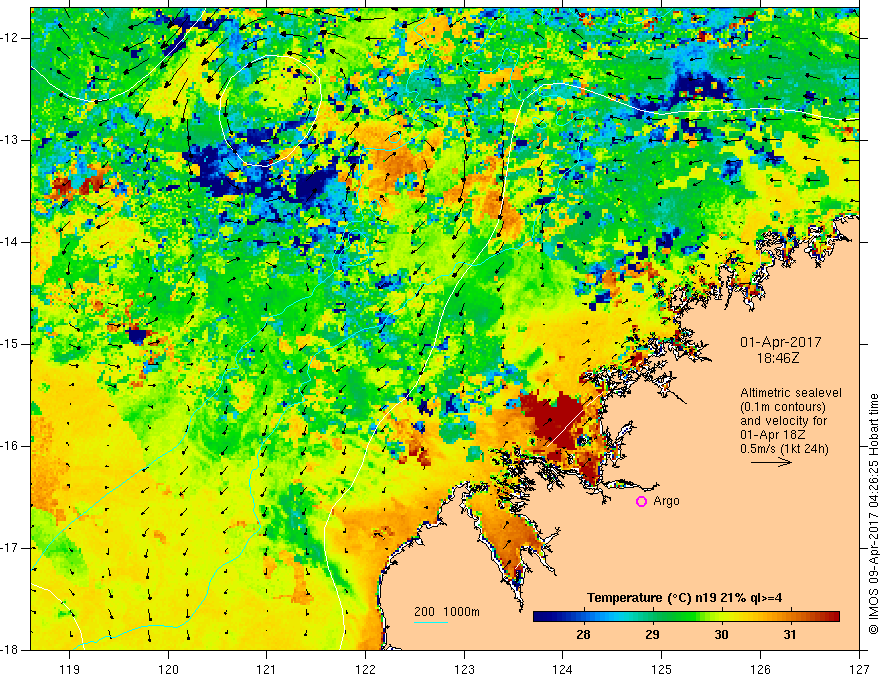Click the vertical IMOS Hobart time copyright text
The image size is (880, 680).
[873, 514]
